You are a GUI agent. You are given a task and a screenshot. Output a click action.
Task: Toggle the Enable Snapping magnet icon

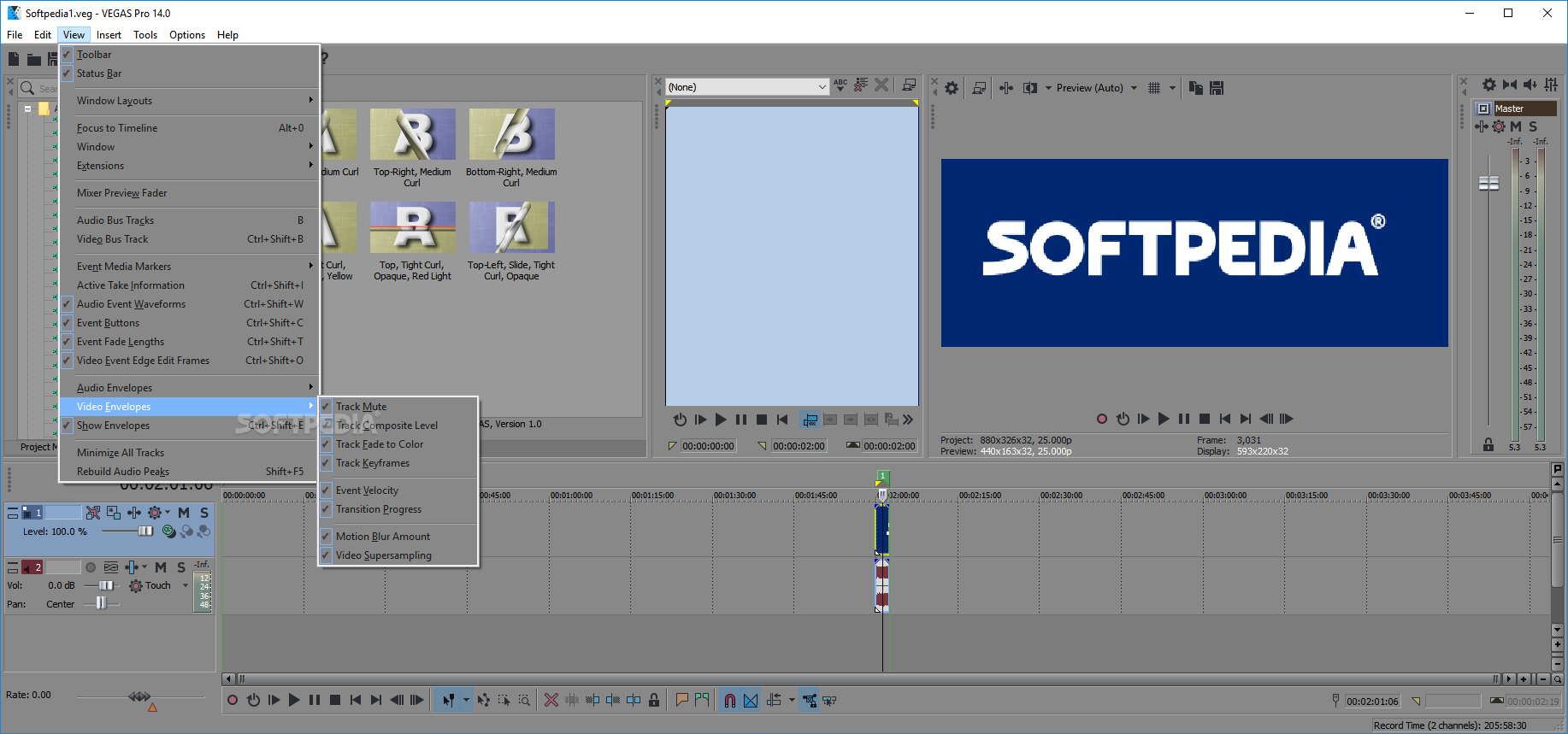coord(730,700)
